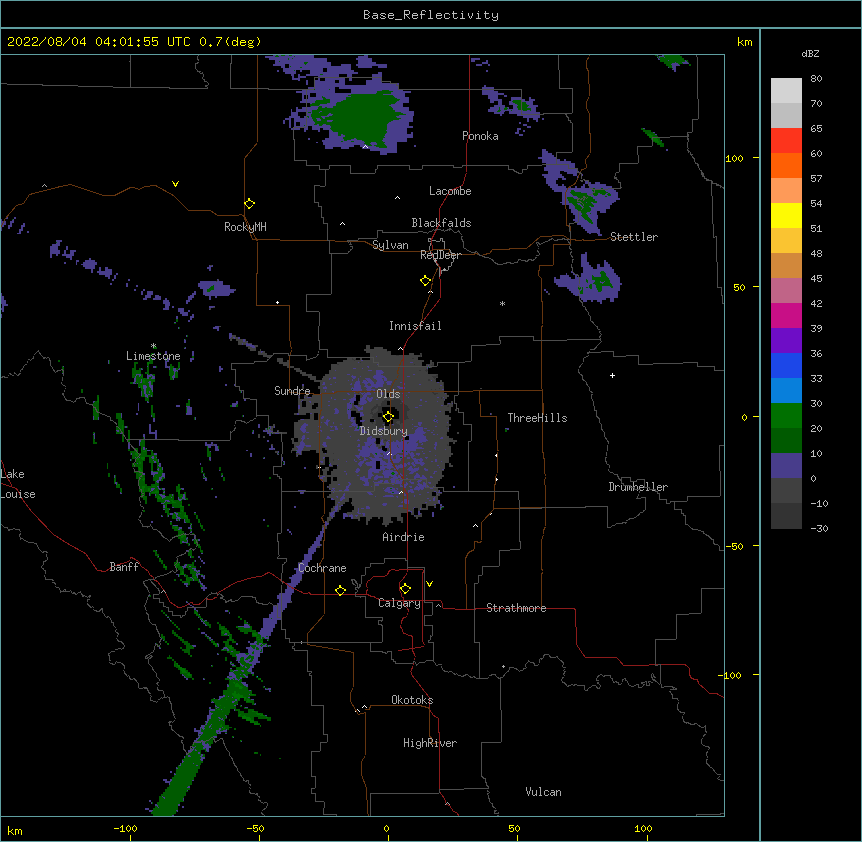Click the Strathmore town label

tap(516, 608)
